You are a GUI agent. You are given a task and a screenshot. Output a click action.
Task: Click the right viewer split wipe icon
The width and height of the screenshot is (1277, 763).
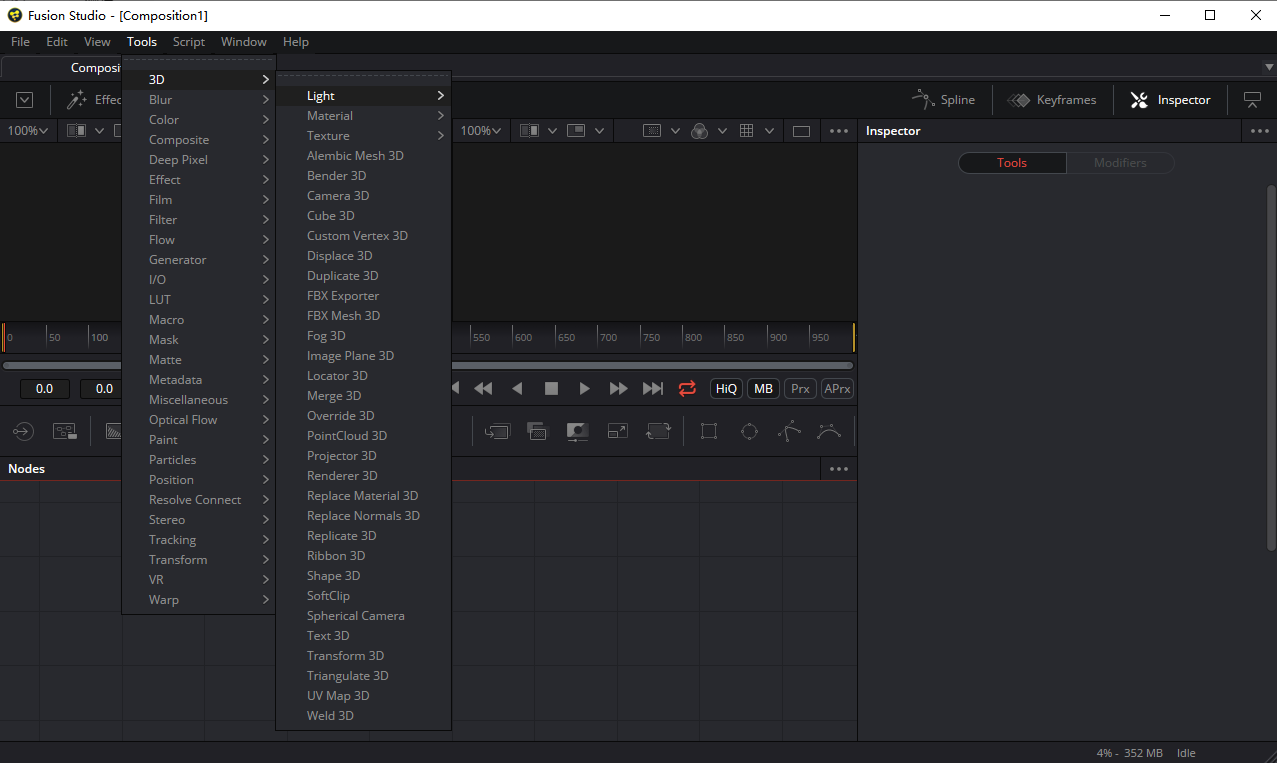click(x=530, y=131)
